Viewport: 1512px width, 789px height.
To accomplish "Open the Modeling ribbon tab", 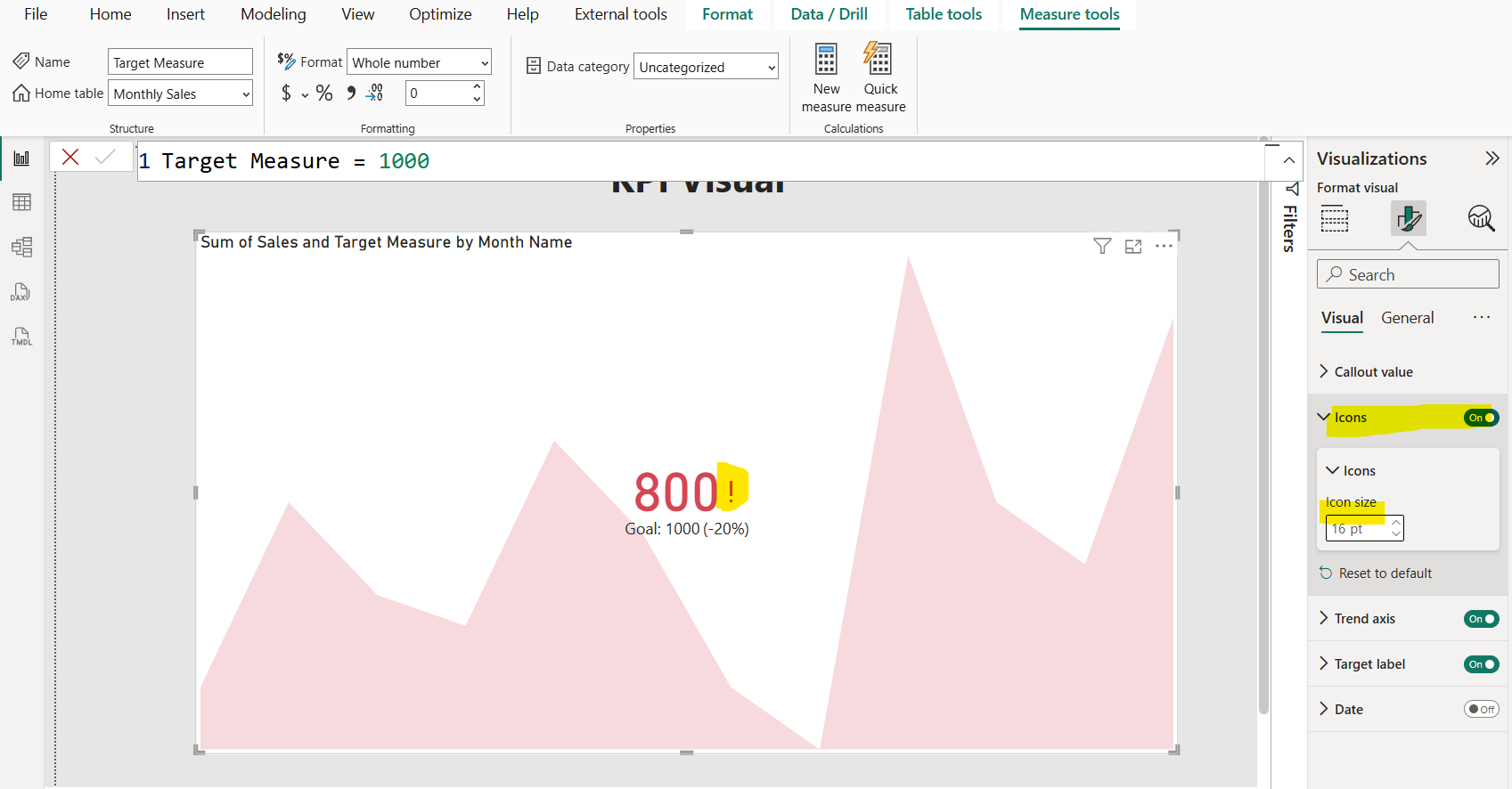I will coord(273,14).
